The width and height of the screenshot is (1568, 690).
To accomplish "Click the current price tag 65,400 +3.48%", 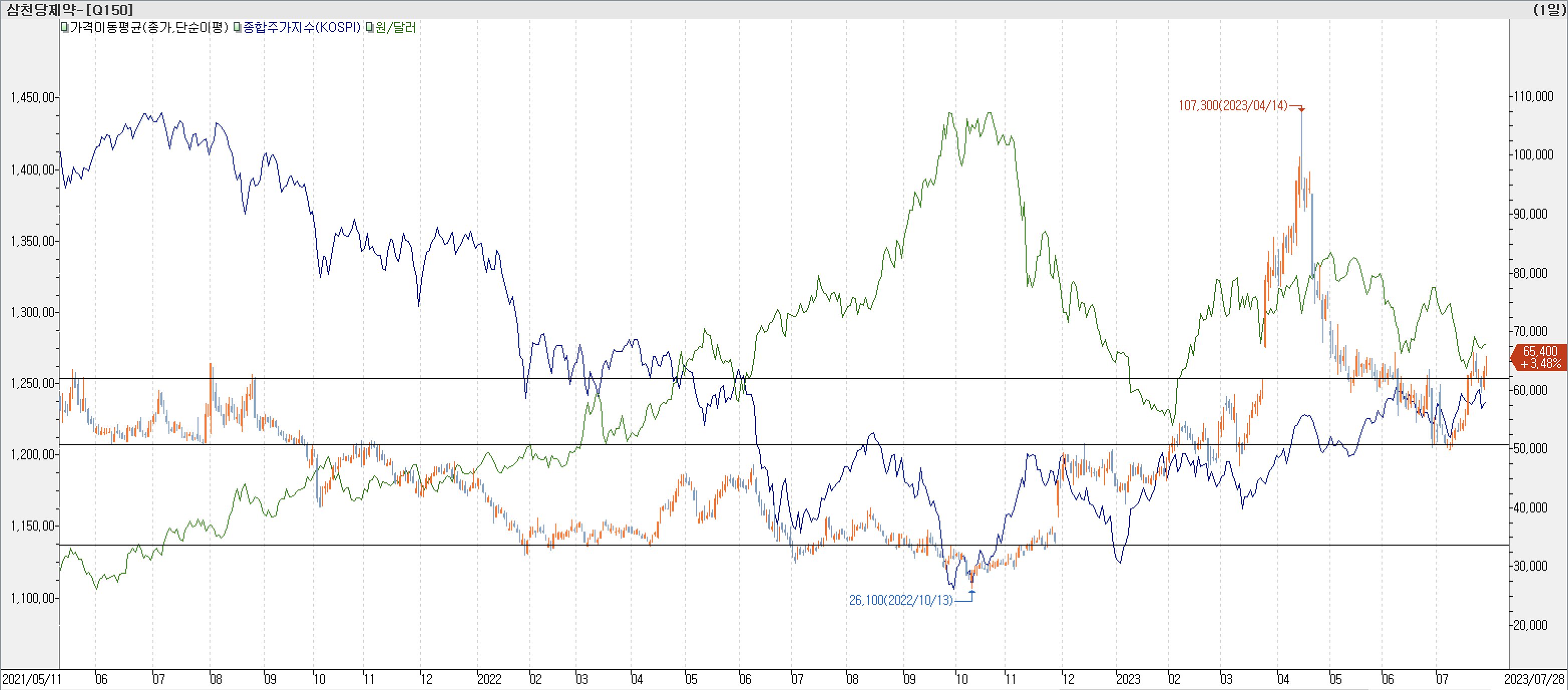I will (x=1540, y=358).
